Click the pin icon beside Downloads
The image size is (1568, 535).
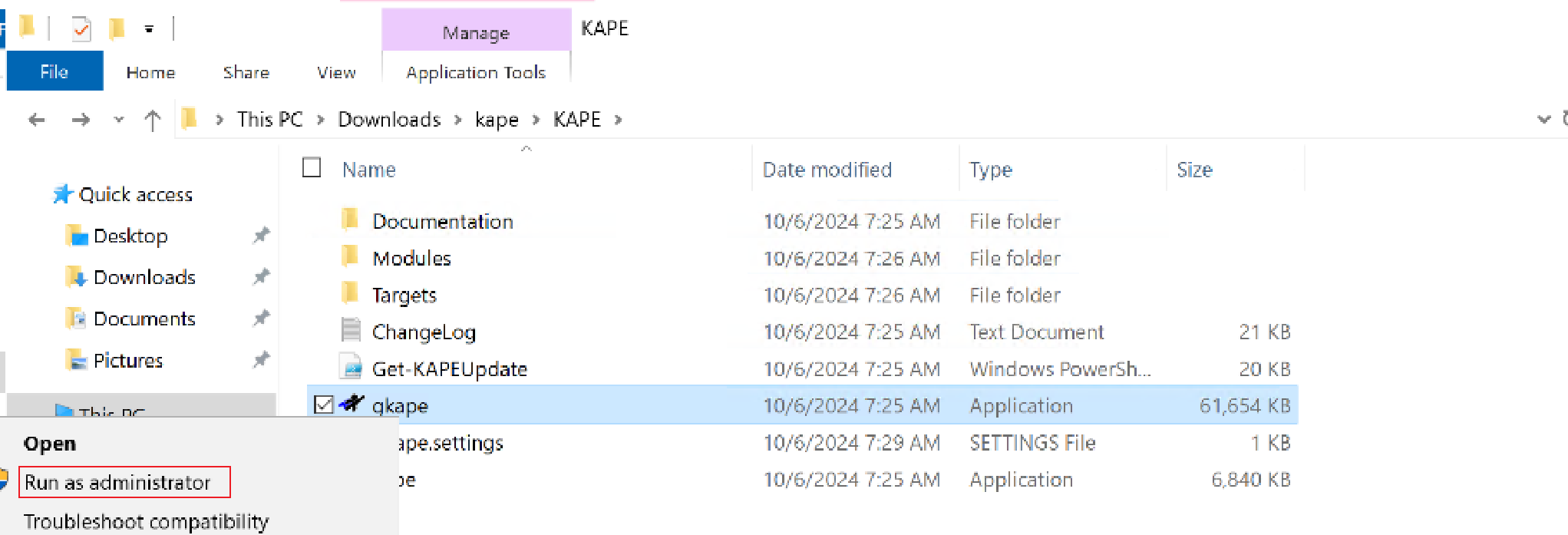click(x=261, y=276)
